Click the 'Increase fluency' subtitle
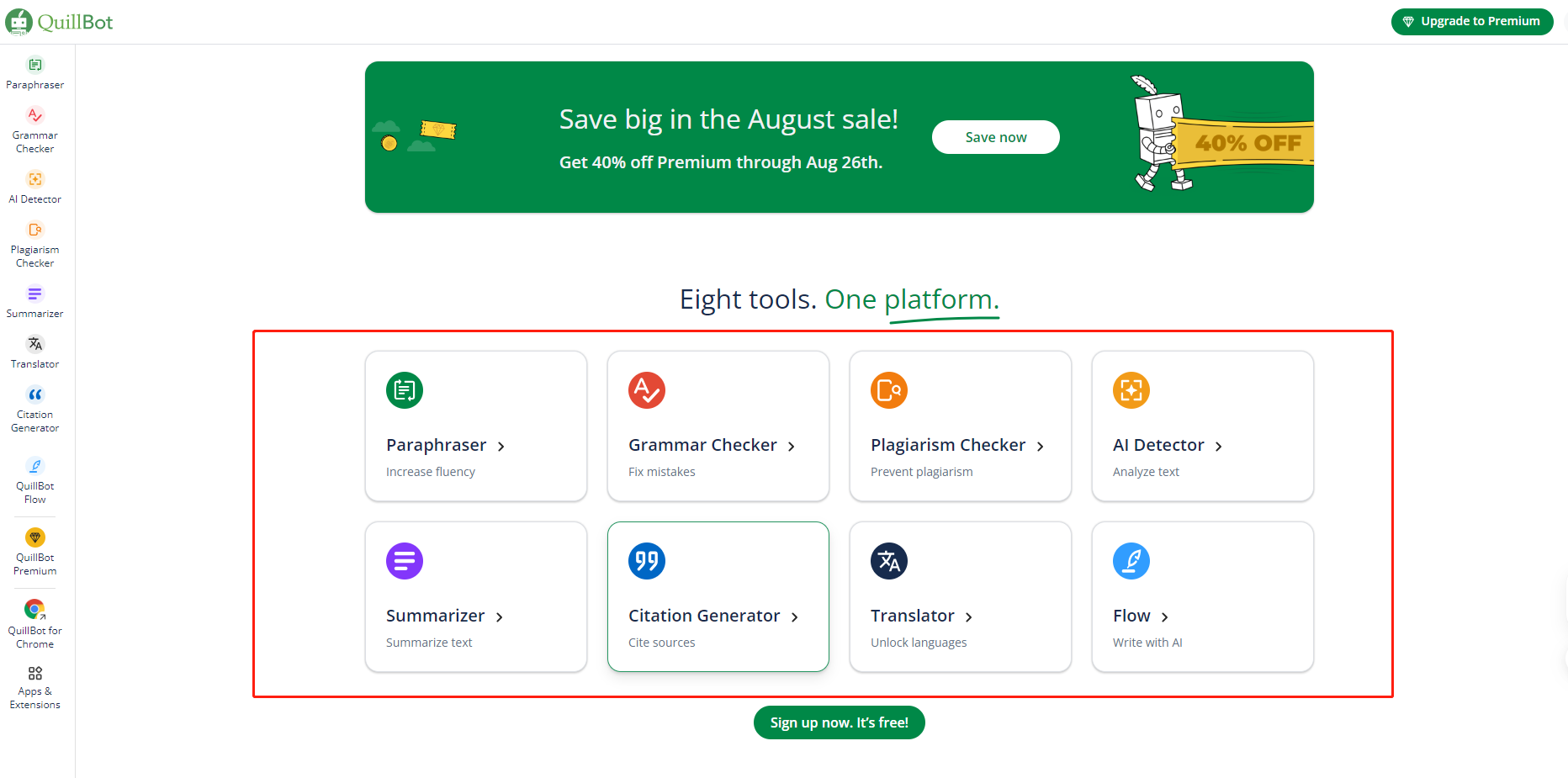Viewport: 1568px width, 778px height. click(x=431, y=472)
